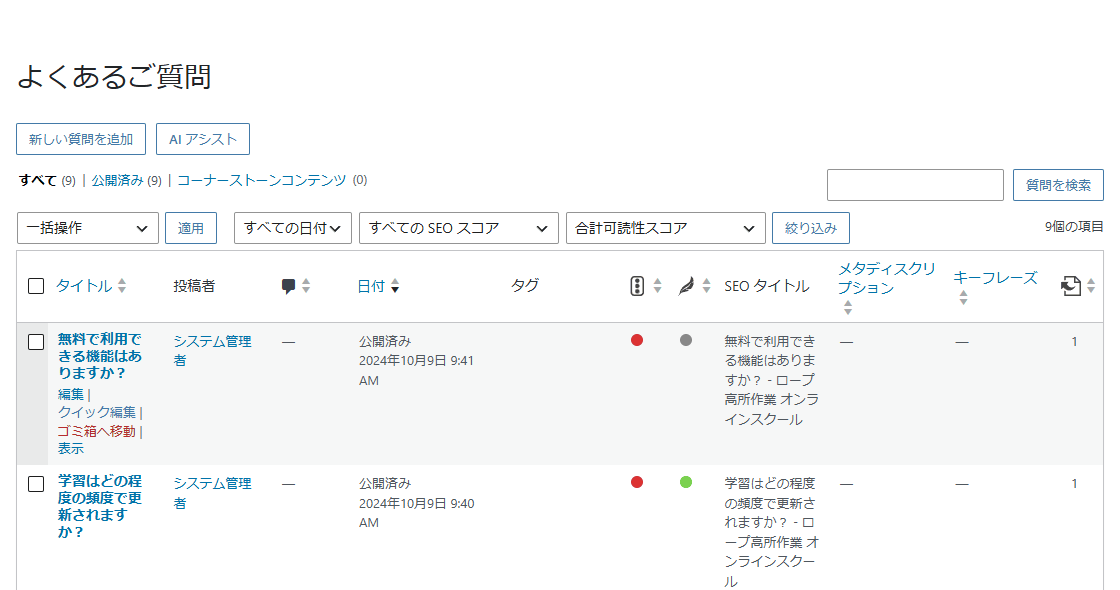Click the 質問を検索 search button
This screenshot has height=590, width=1120.
click(1058, 185)
